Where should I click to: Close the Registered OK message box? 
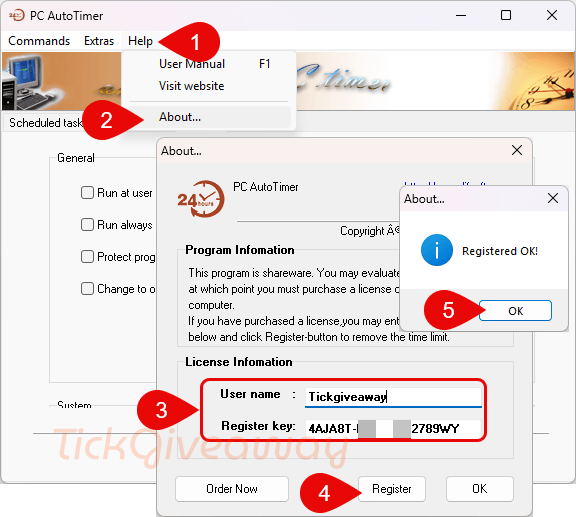[553, 199]
